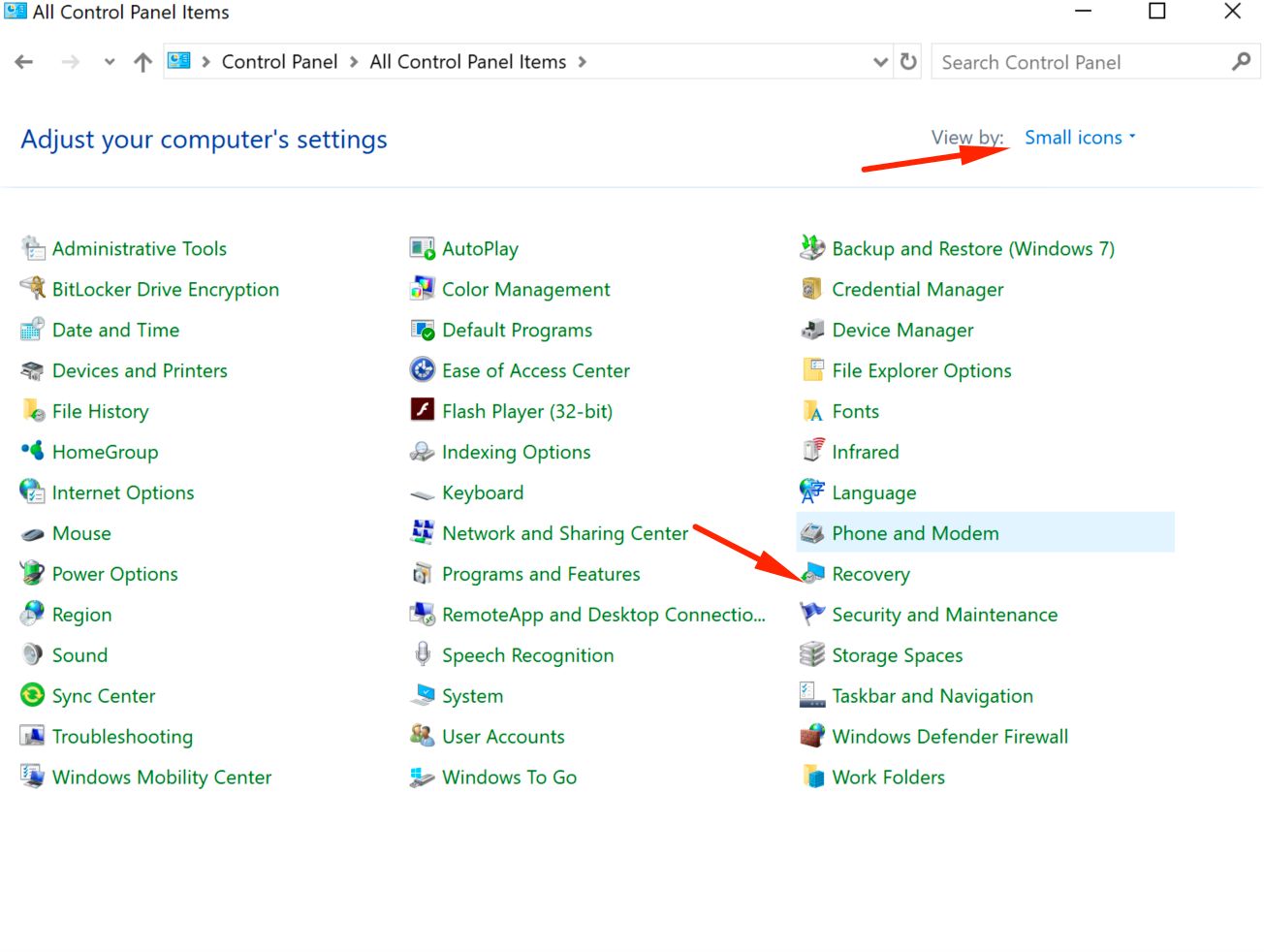The height and width of the screenshot is (952, 1264).
Task: Refresh the Control Panel view
Action: click(x=908, y=62)
